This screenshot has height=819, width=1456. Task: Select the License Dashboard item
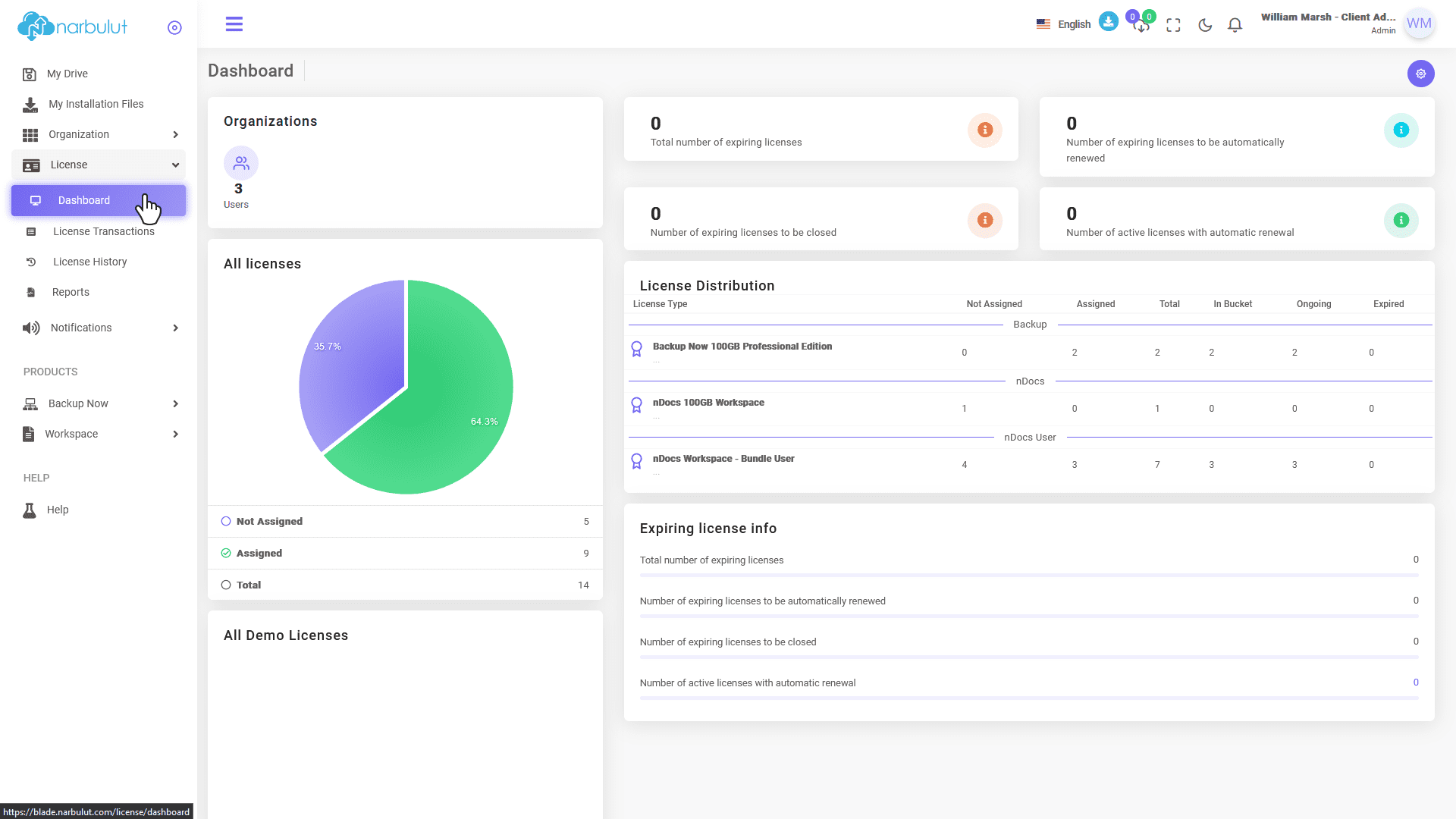click(99, 200)
